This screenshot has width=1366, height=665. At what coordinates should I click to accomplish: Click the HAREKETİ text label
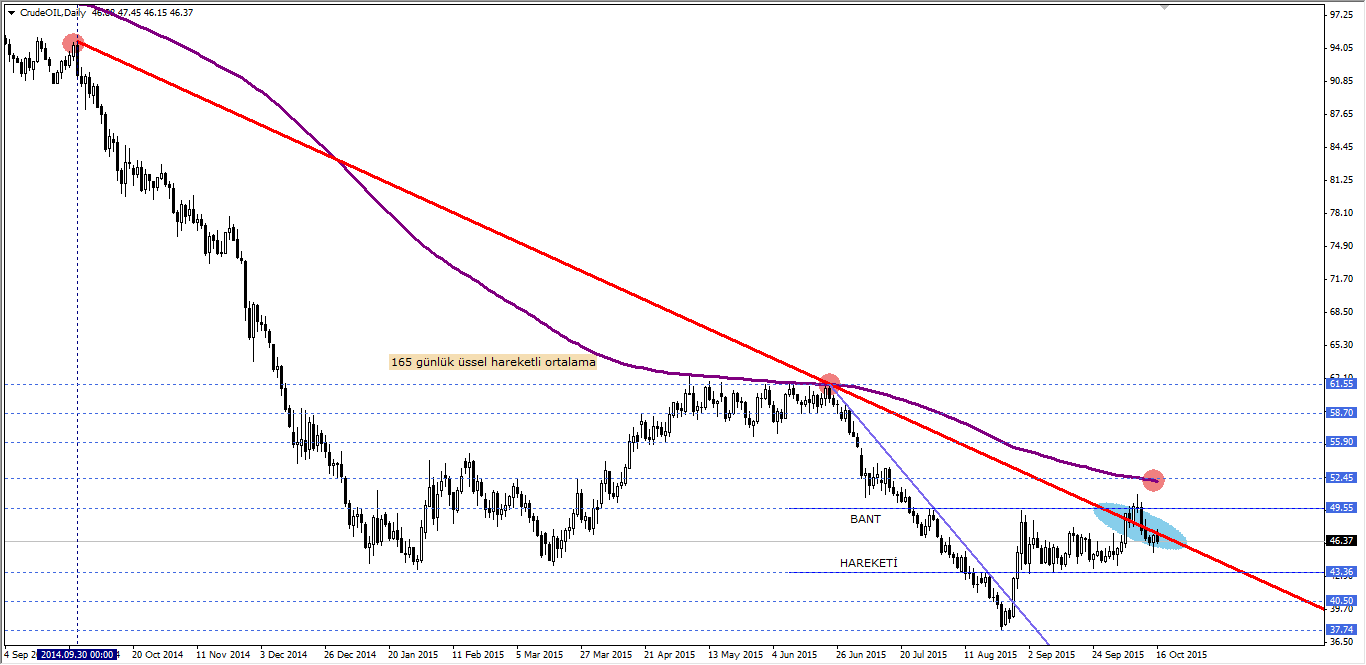868,564
